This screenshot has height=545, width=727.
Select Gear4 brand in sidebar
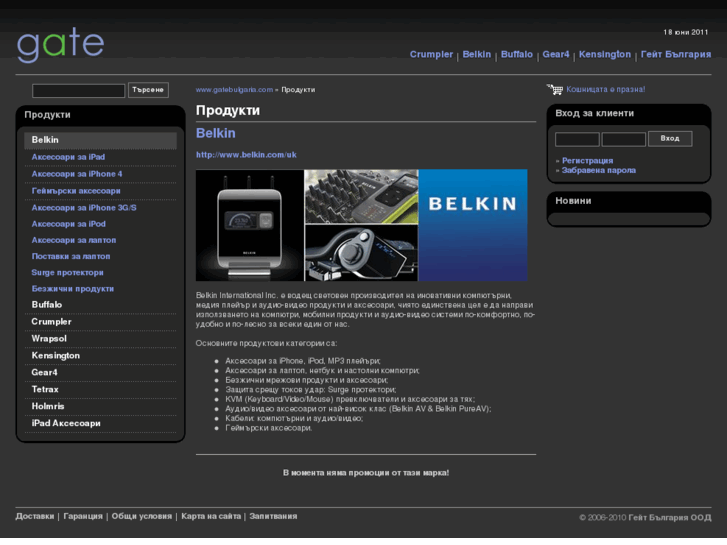click(45, 372)
